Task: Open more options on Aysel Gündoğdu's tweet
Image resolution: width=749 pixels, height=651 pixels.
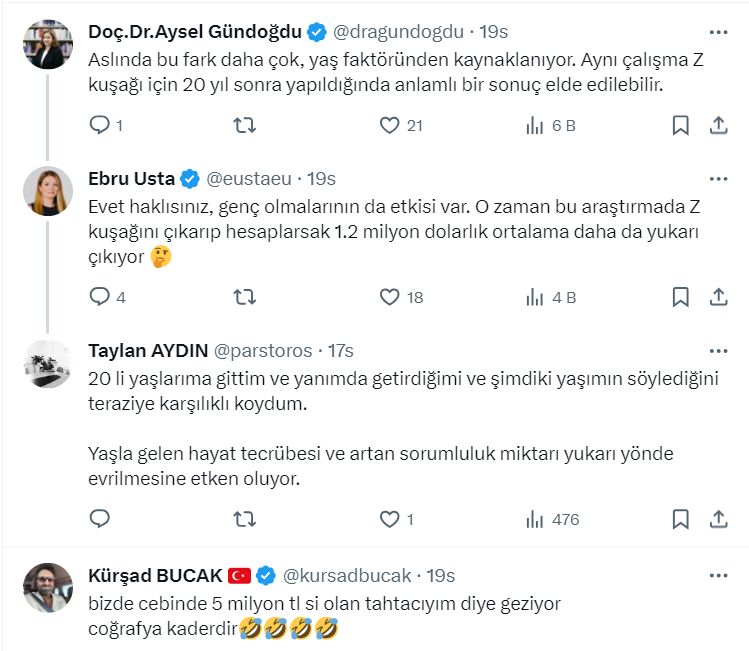Action: (x=718, y=32)
